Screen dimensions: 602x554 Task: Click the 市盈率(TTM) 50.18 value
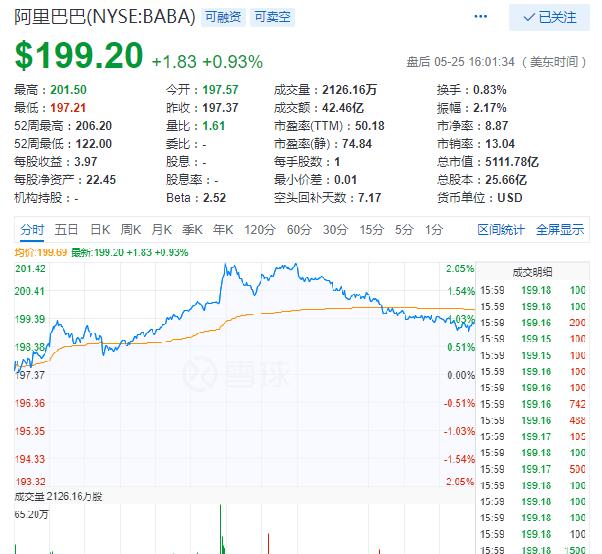pos(370,126)
